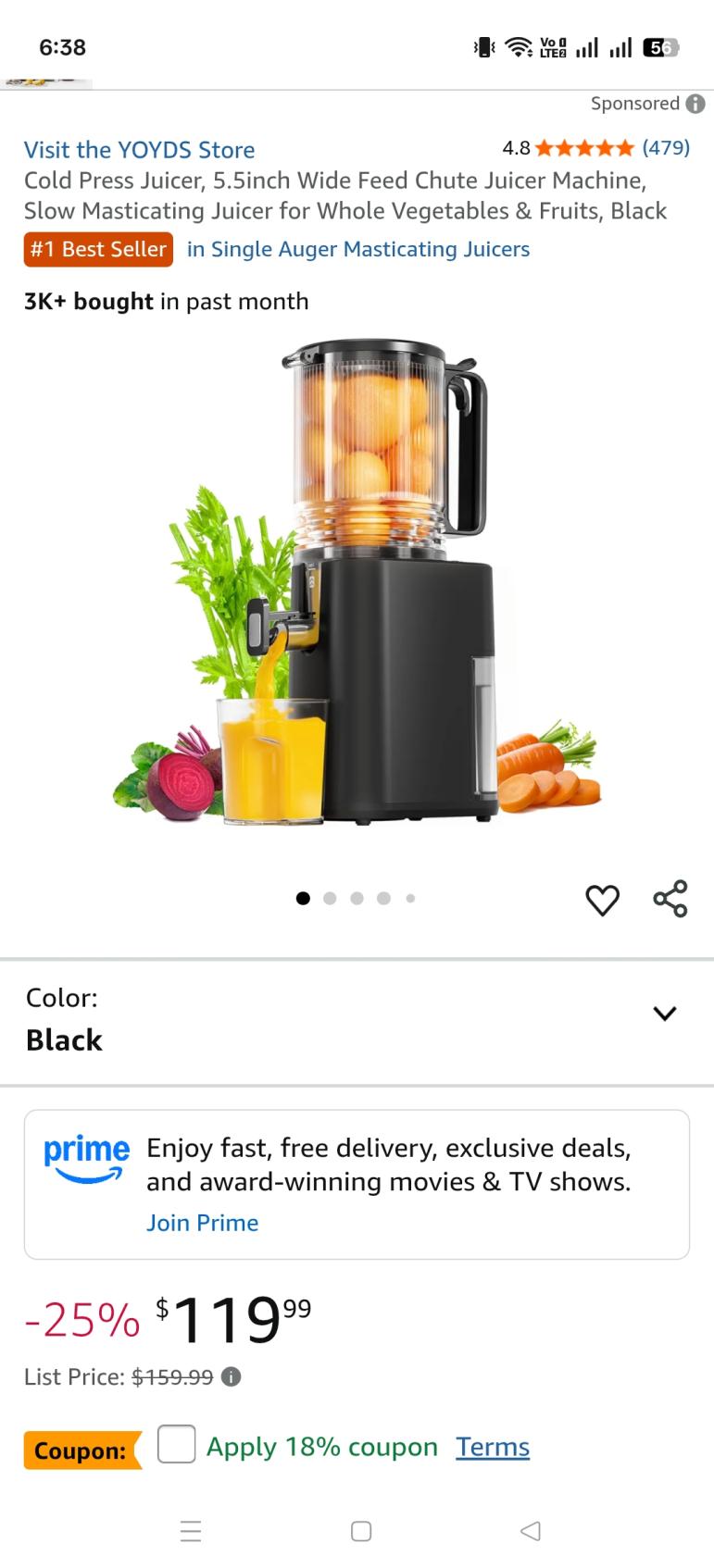Tap the five-star rating icons
714x1568 pixels.
tap(584, 148)
